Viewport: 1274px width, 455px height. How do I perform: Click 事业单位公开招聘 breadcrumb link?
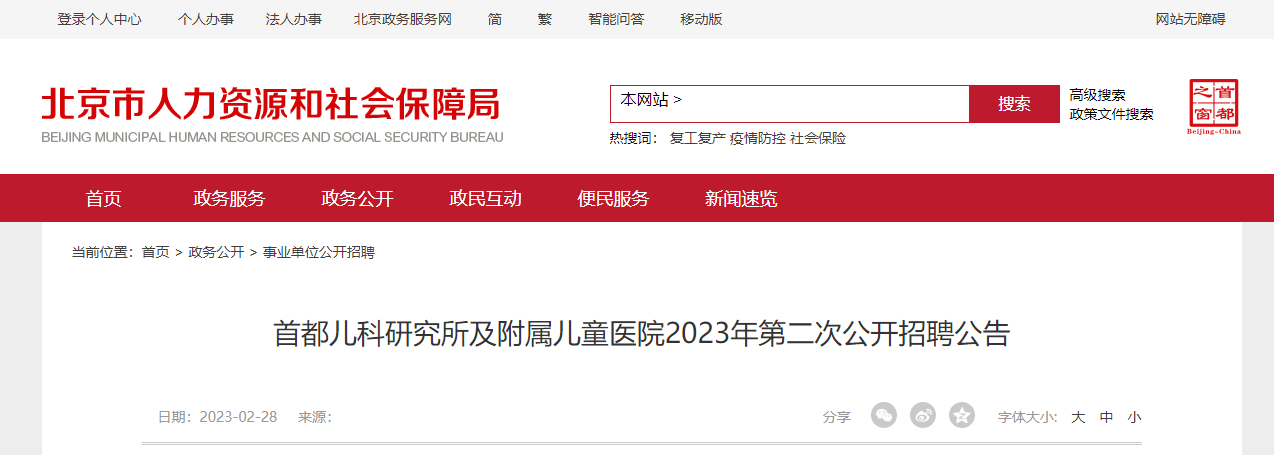(318, 252)
